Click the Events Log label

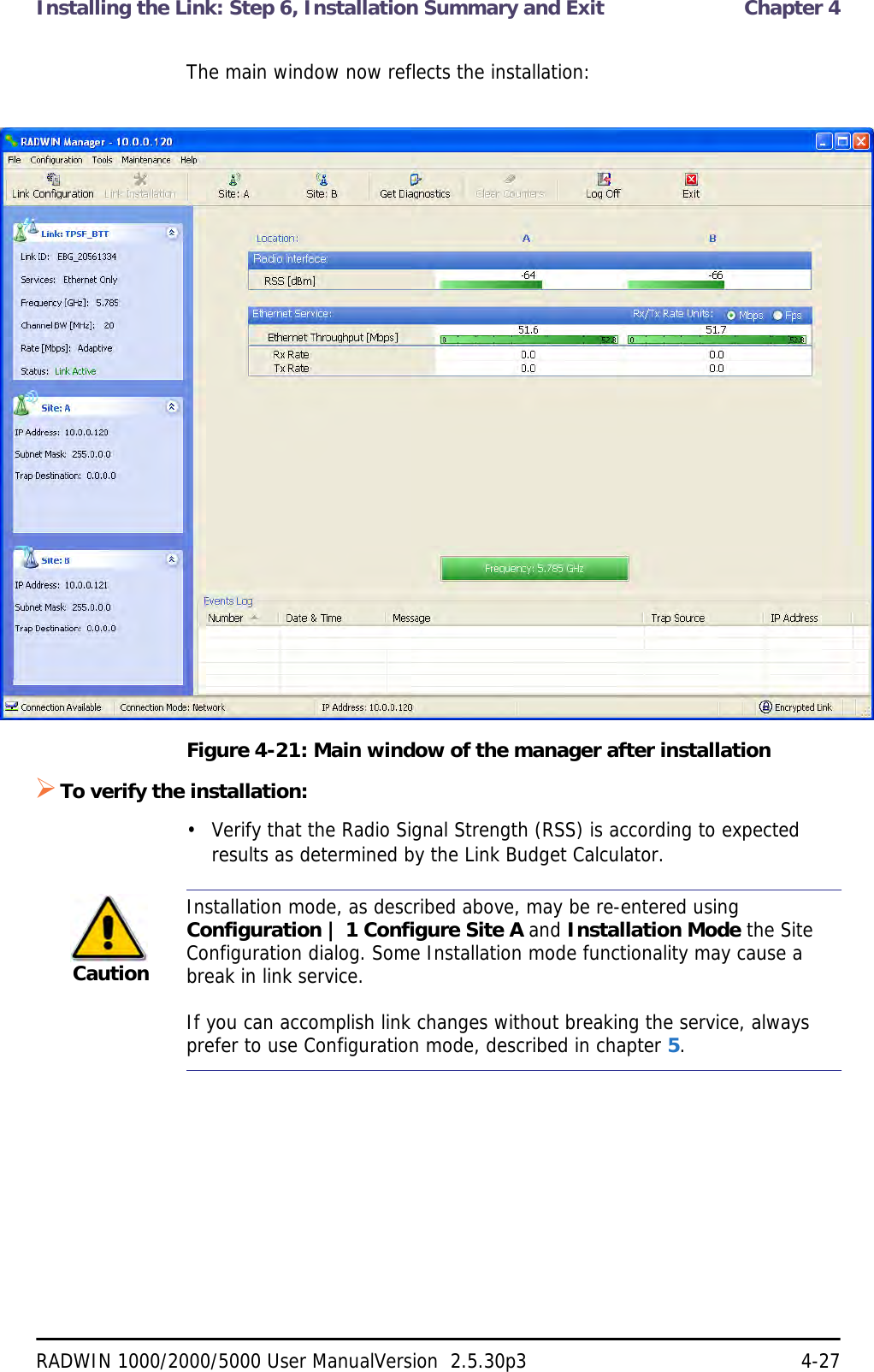tap(228, 601)
